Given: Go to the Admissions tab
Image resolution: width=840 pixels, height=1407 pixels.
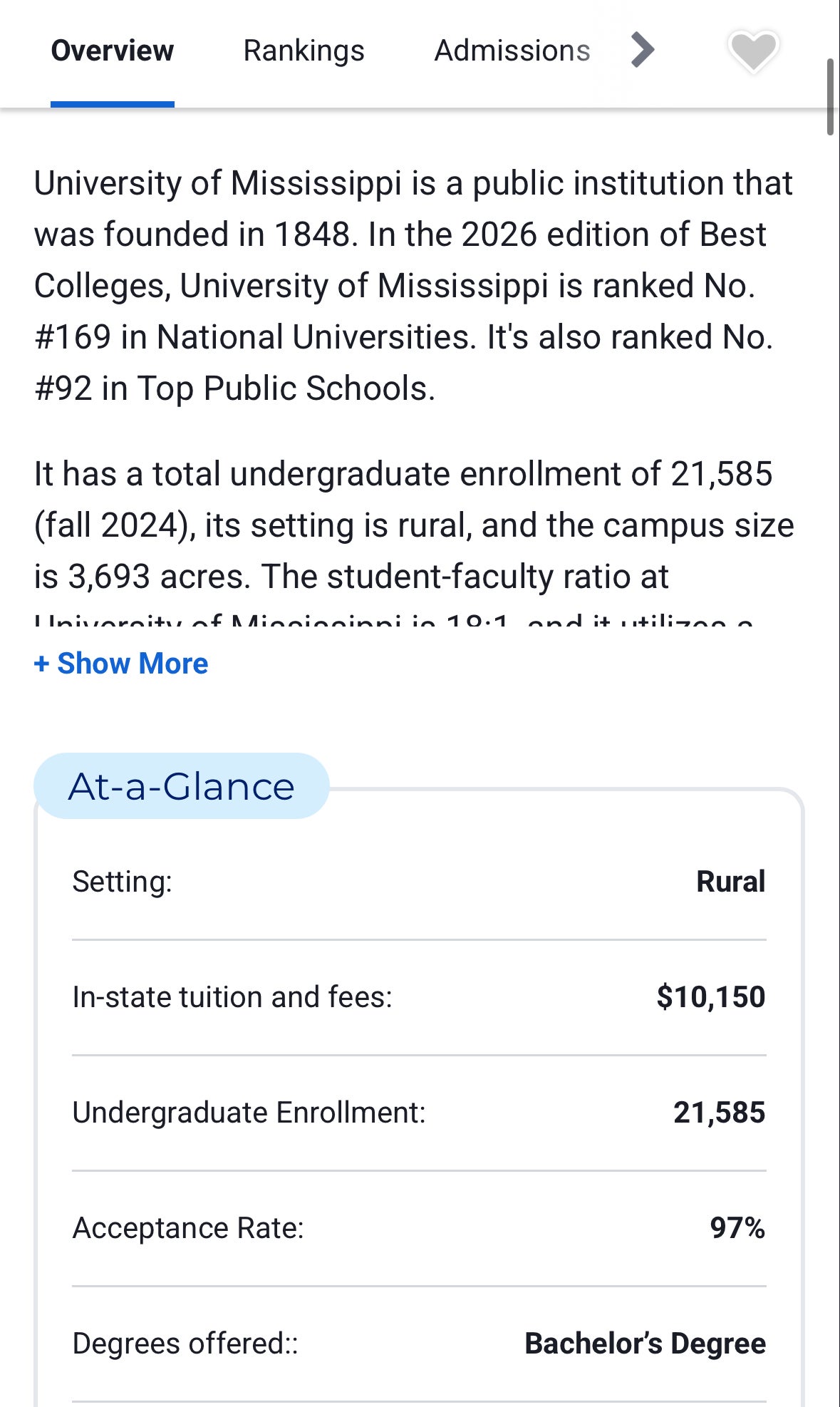Looking at the screenshot, I should click(512, 51).
